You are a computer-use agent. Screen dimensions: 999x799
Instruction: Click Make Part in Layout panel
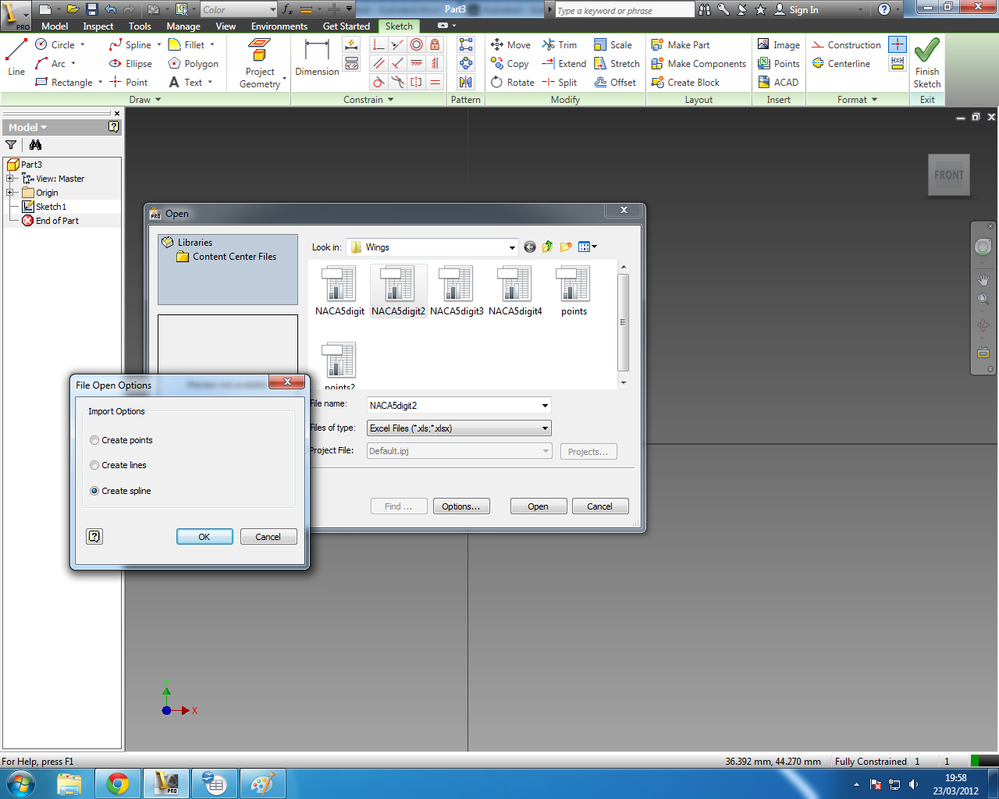point(680,45)
